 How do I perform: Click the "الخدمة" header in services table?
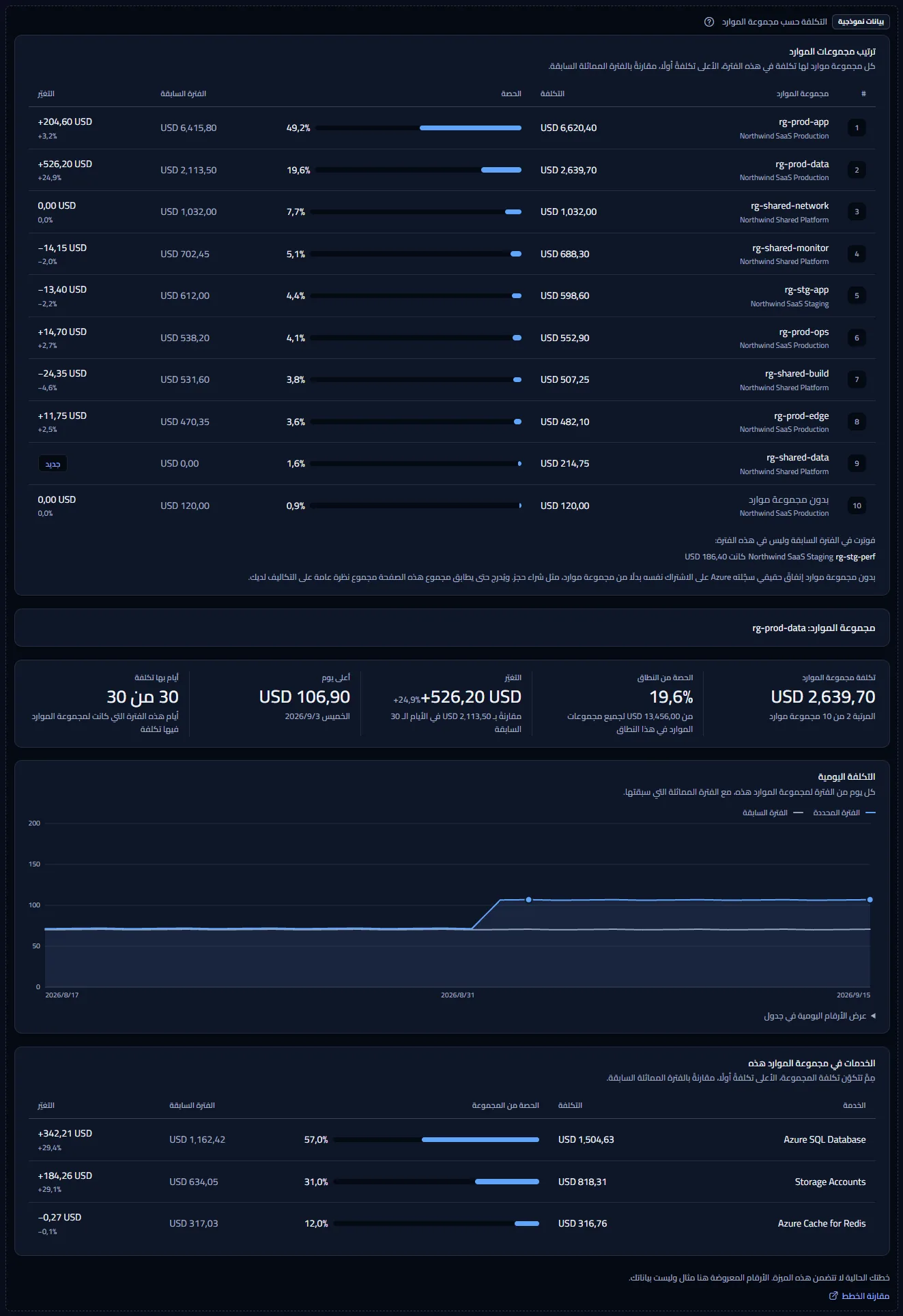854,1105
